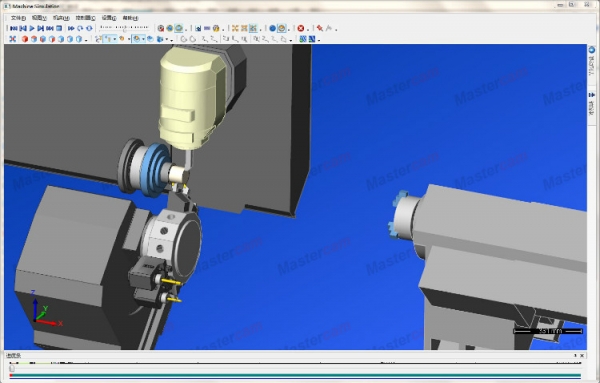
Task: Click the grayed measure icon beside red pin
Action: pos(329,28)
